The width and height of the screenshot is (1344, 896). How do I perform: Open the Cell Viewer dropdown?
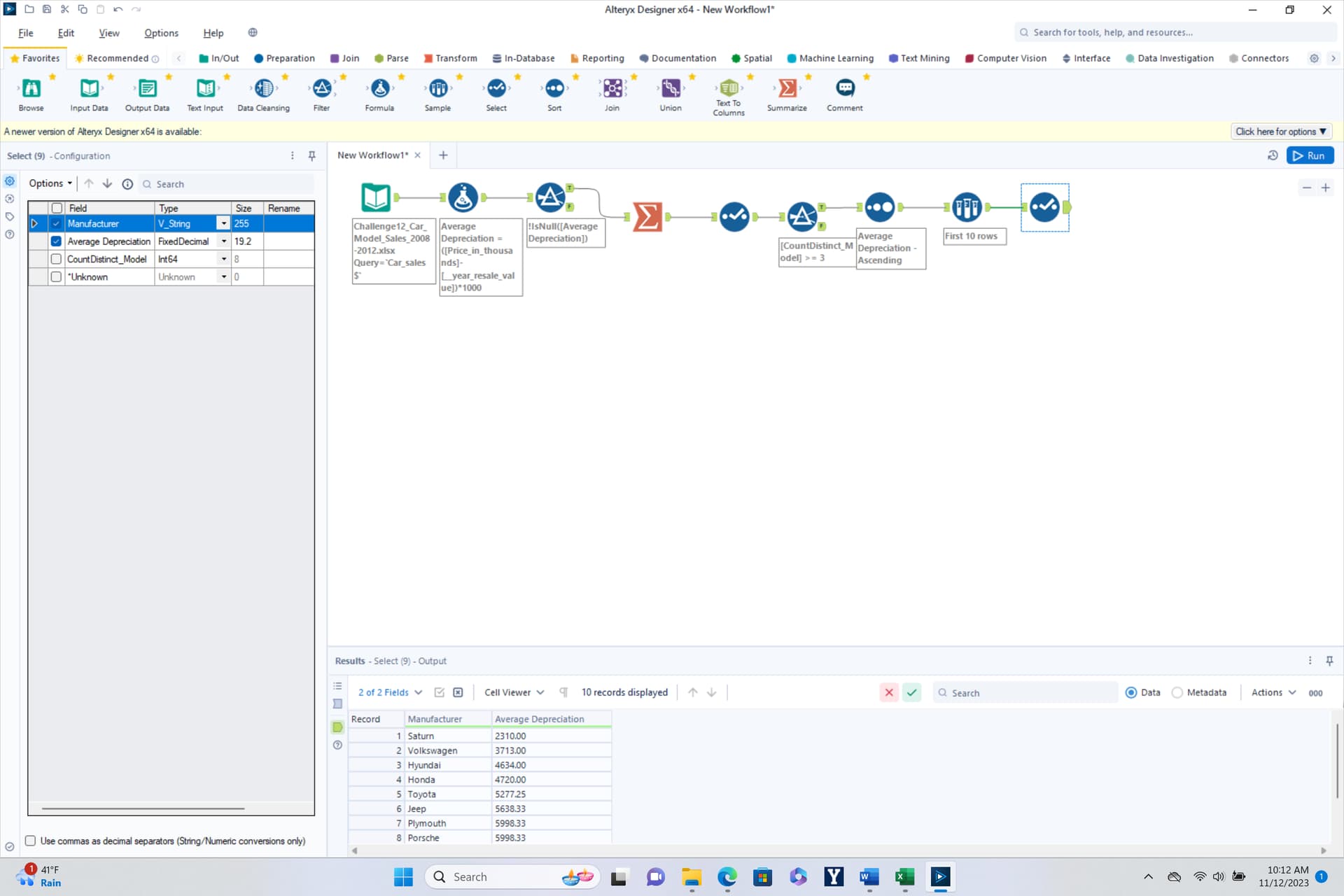pos(514,692)
